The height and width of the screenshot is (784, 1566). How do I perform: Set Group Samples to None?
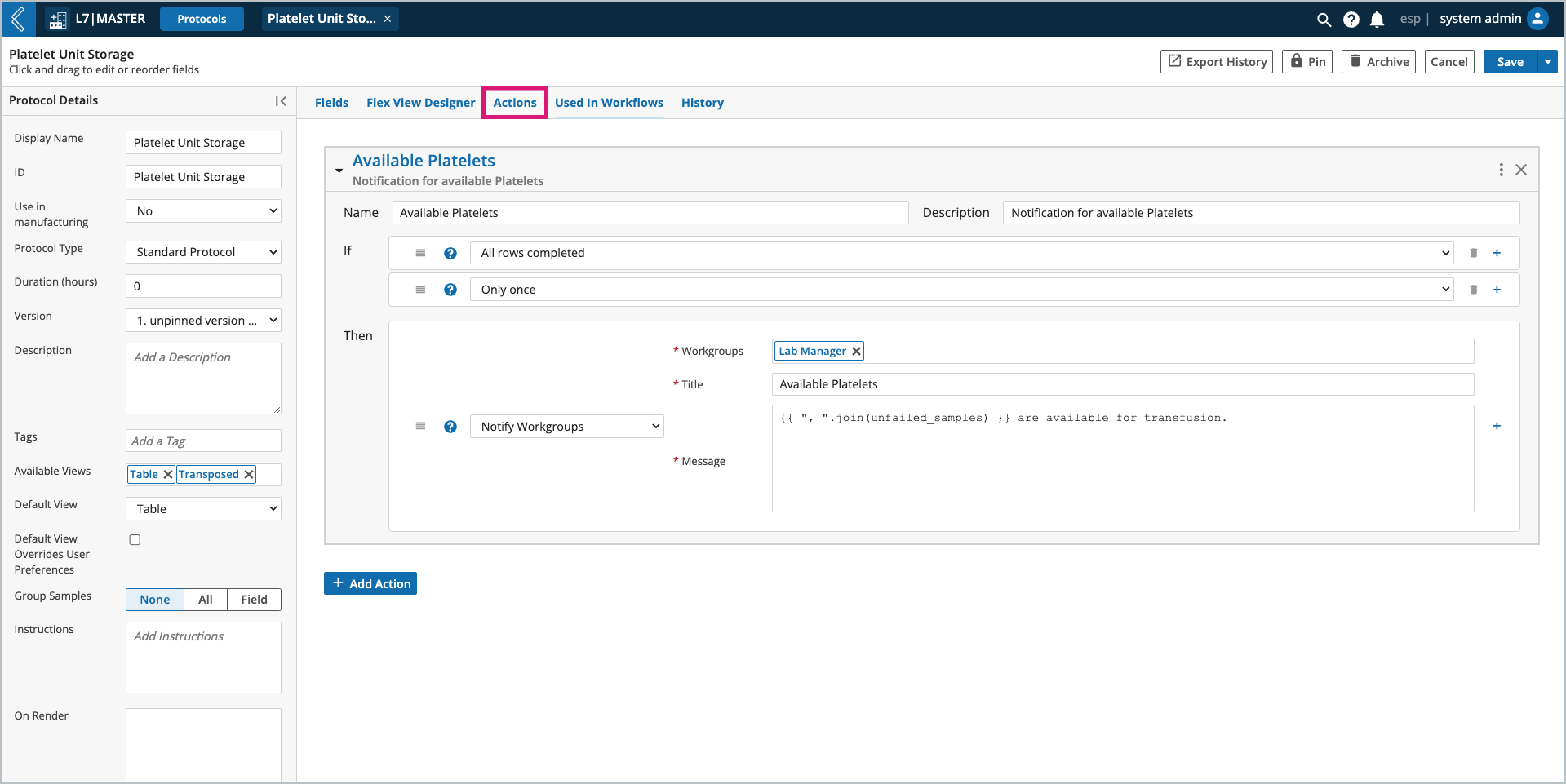point(155,600)
